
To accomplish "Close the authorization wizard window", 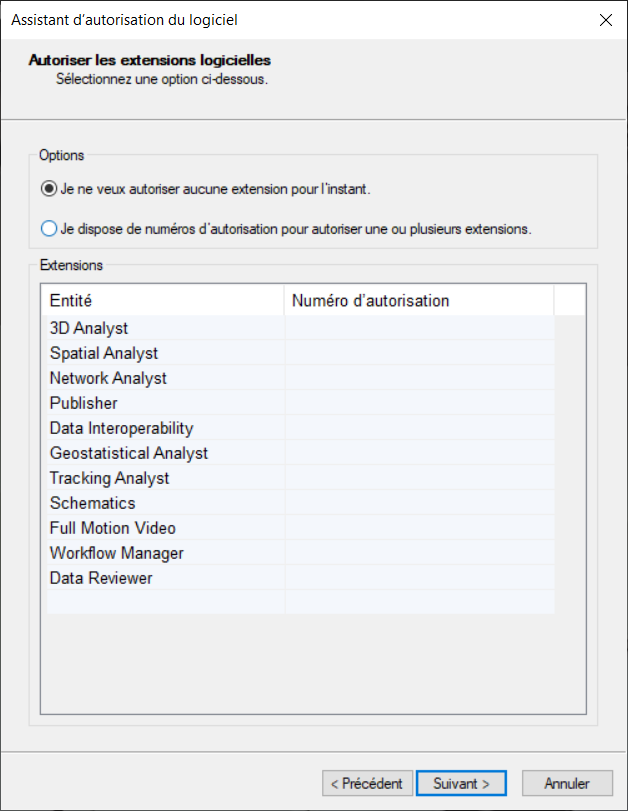I will (x=605, y=20).
